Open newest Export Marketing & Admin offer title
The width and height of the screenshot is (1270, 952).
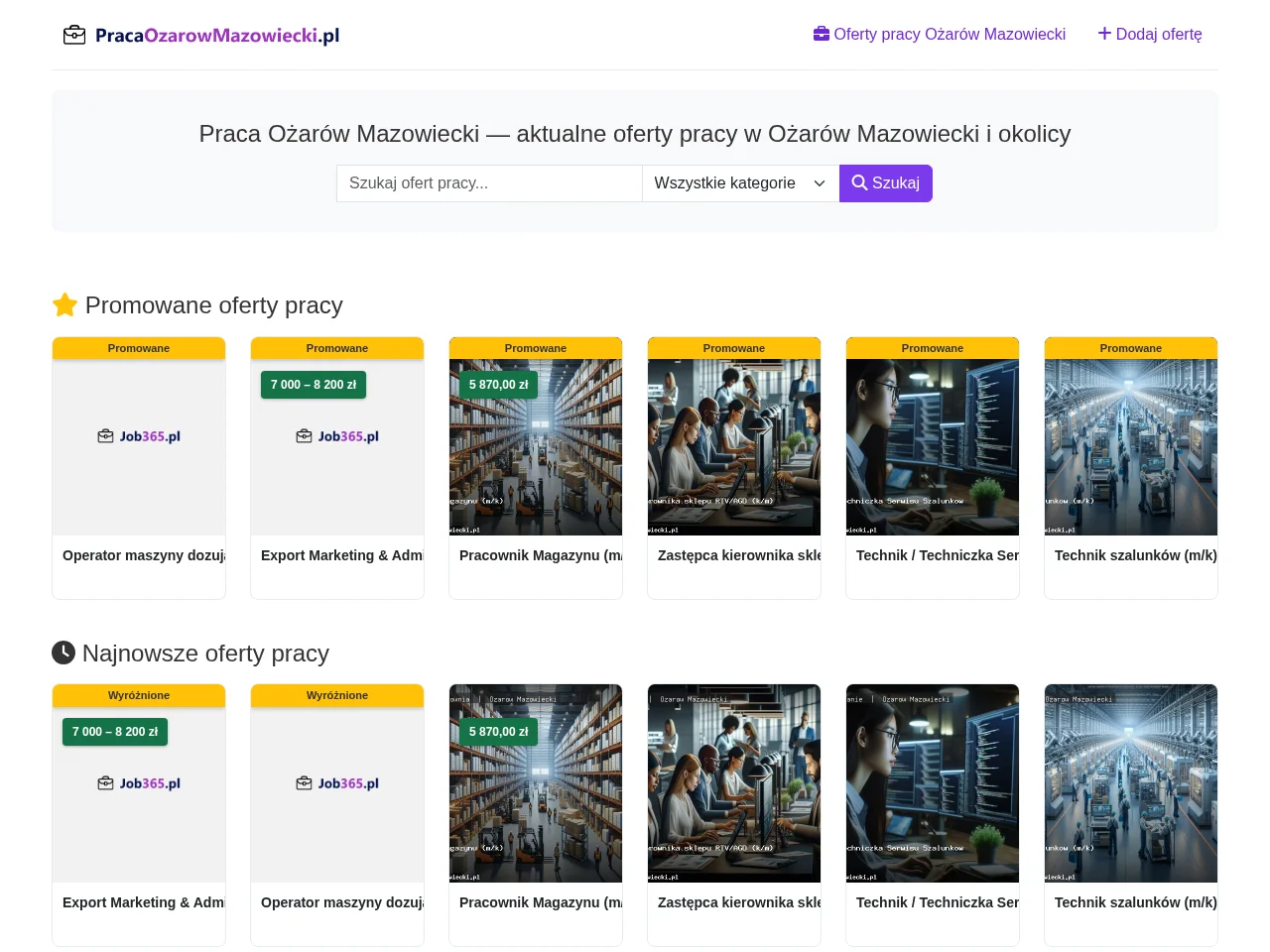point(144,902)
